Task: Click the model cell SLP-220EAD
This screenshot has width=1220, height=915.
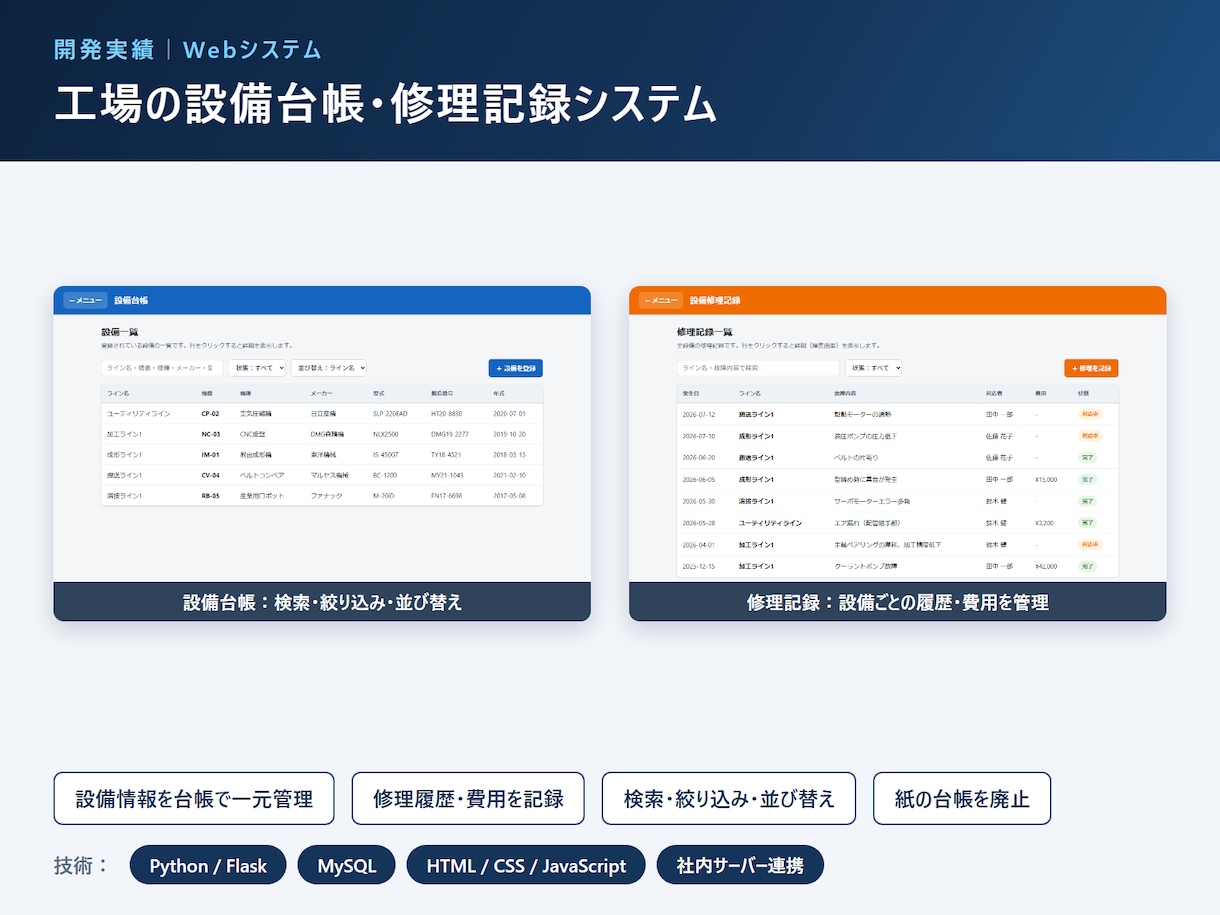Action: click(x=390, y=413)
